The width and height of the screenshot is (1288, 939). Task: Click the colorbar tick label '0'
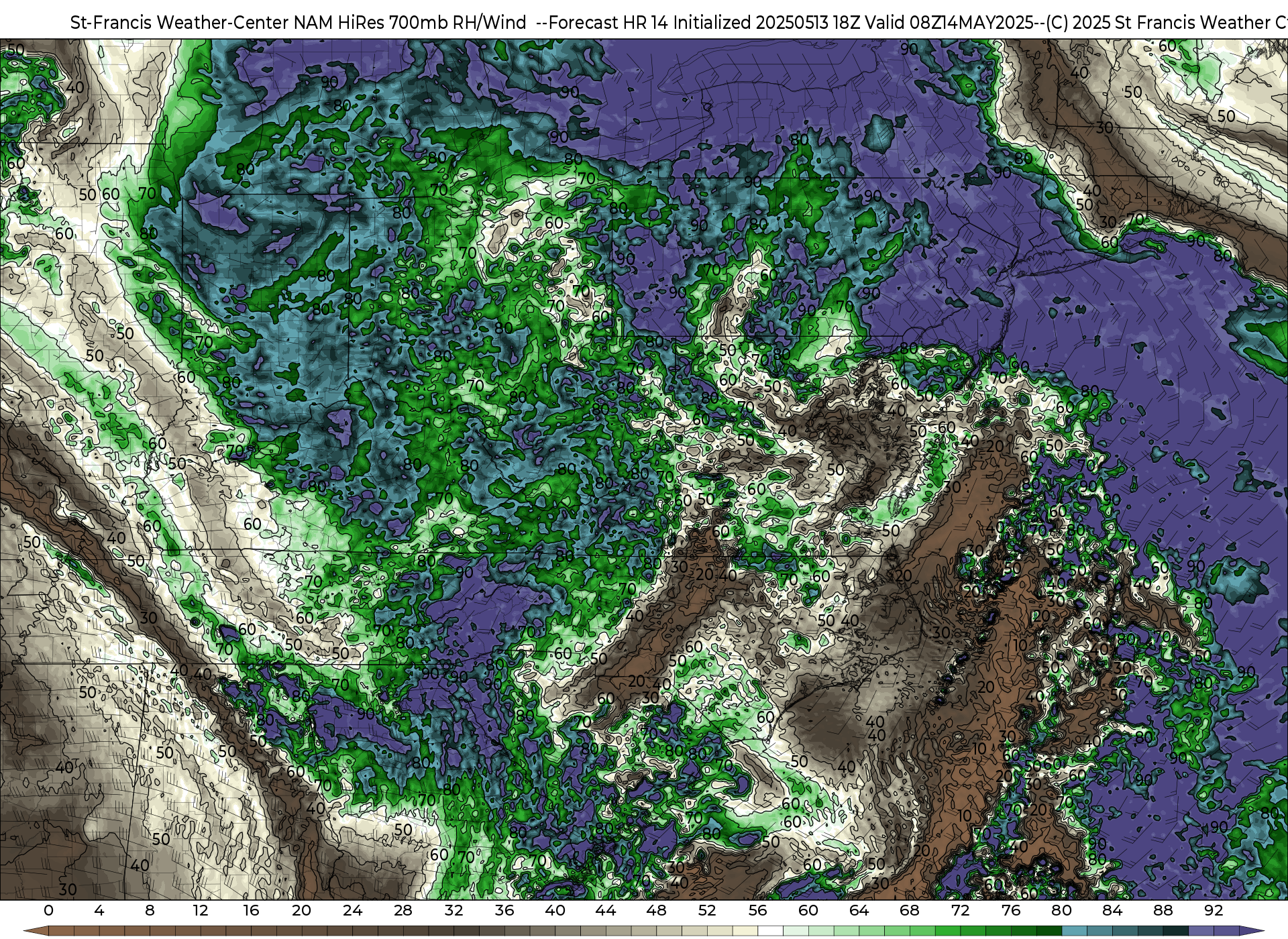tap(48, 911)
